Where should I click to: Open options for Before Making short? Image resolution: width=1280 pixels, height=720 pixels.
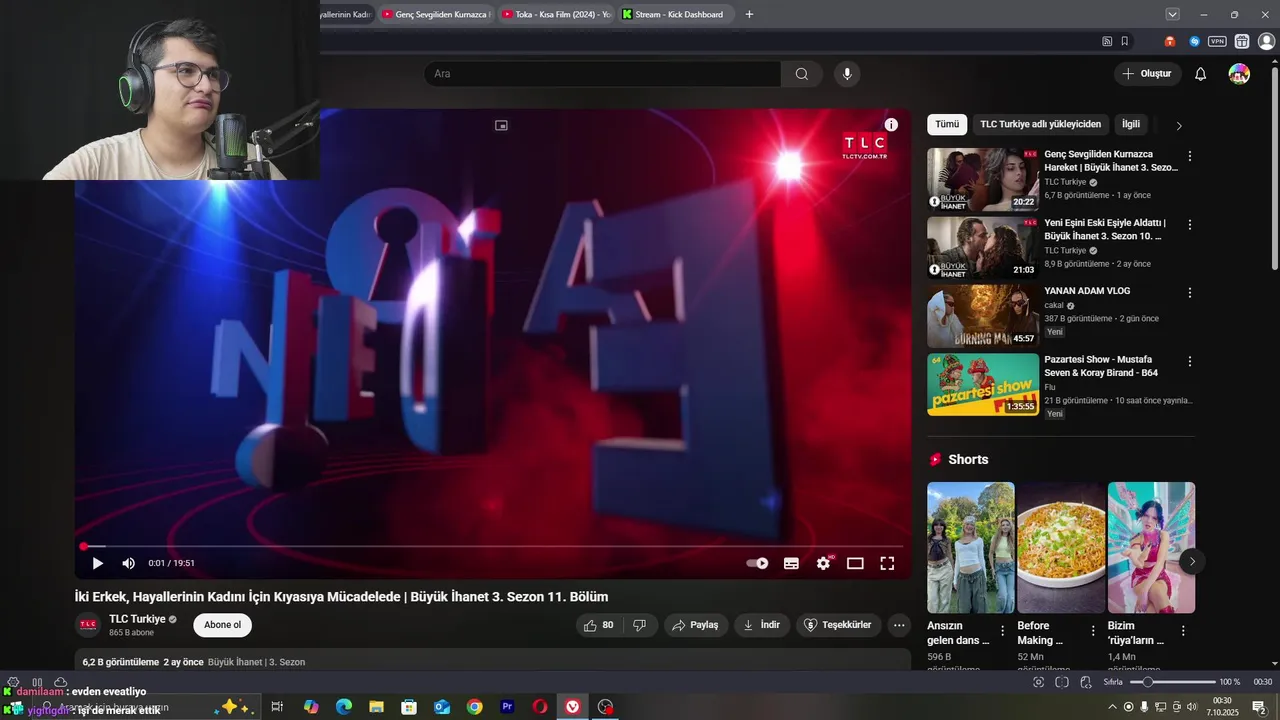pyautogui.click(x=1093, y=631)
